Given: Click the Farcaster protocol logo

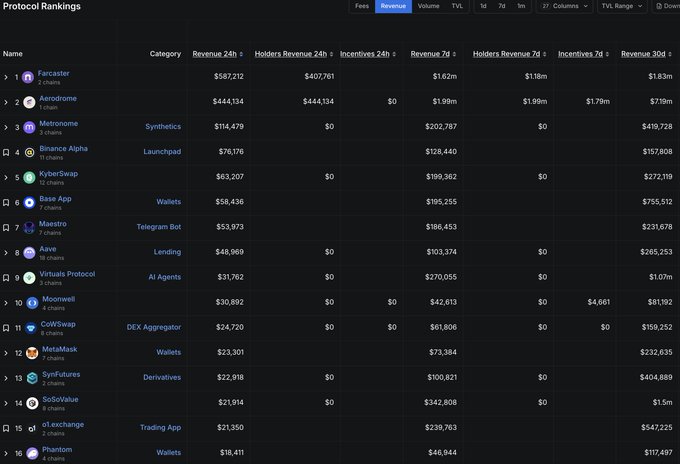Looking at the screenshot, I should [x=28, y=77].
